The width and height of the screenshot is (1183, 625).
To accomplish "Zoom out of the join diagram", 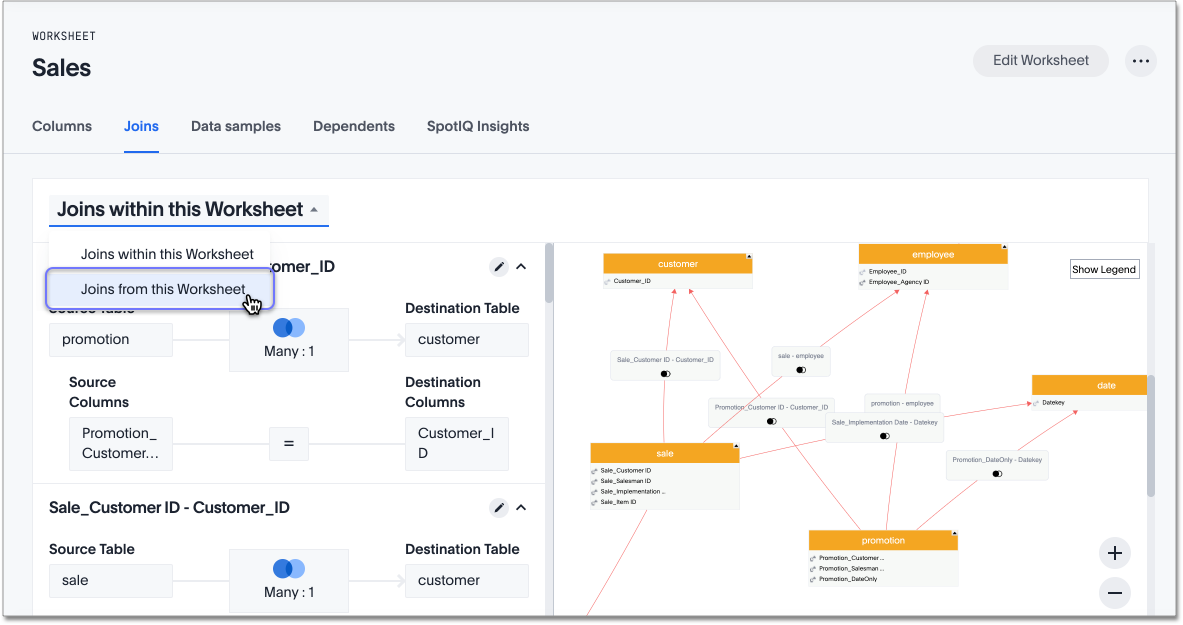I will 1115,593.
